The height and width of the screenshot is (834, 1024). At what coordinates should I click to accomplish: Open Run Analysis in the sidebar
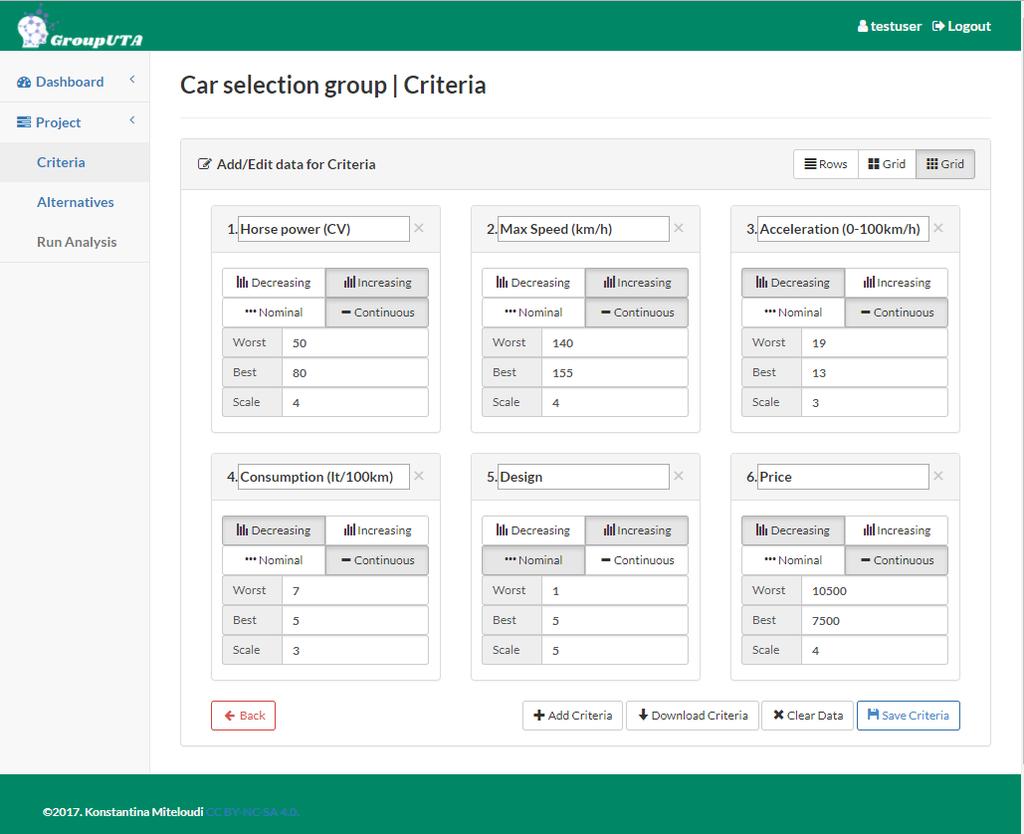tap(76, 242)
